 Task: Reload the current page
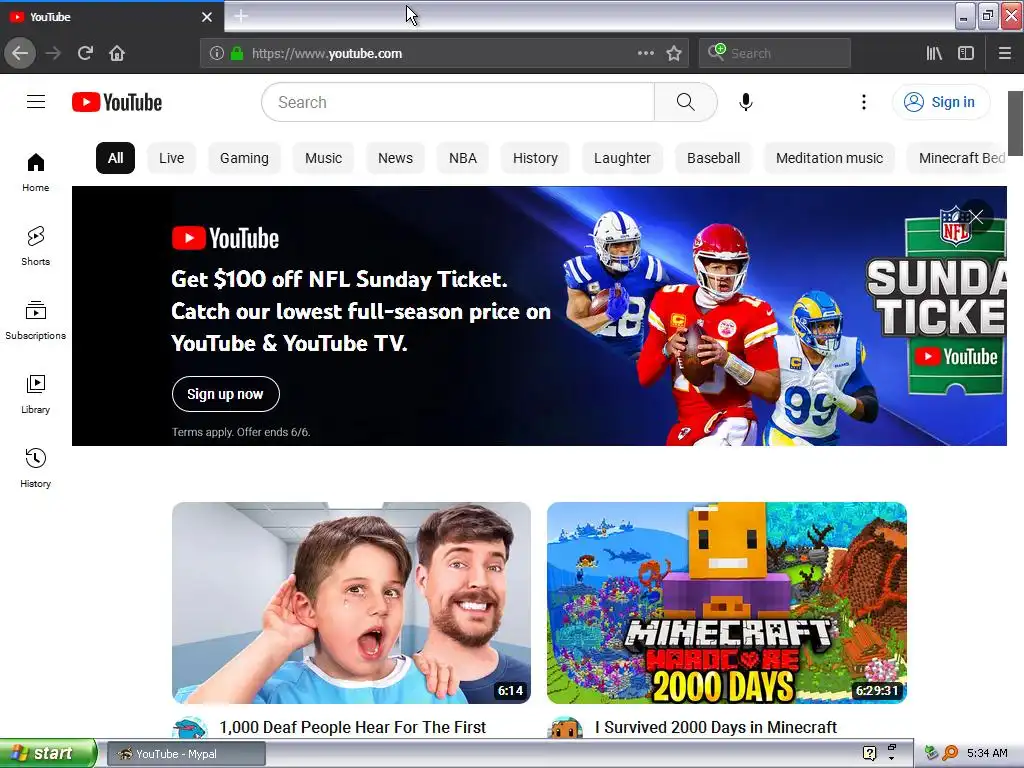(85, 53)
